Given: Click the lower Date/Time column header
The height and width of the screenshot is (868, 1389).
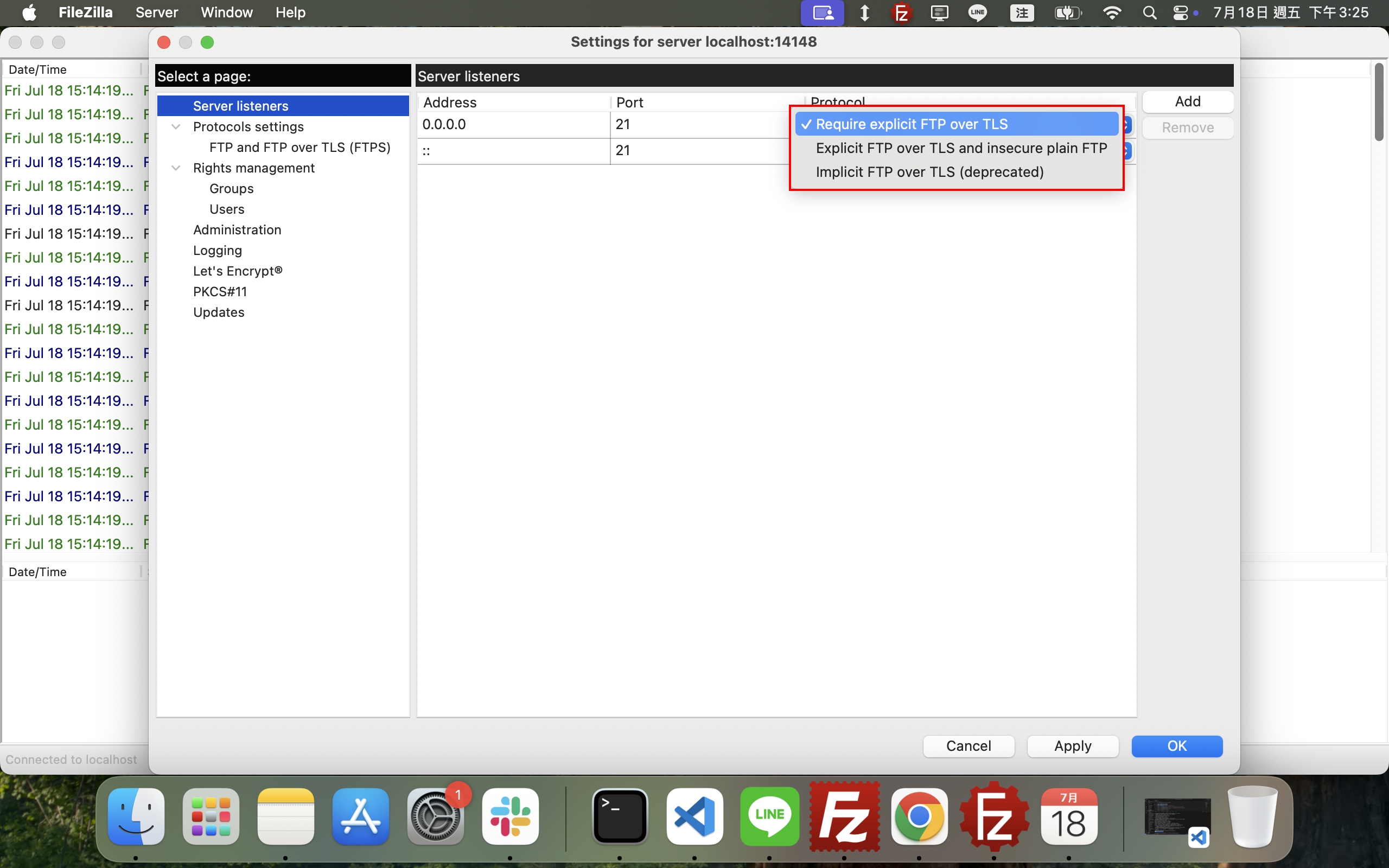Looking at the screenshot, I should tap(71, 572).
